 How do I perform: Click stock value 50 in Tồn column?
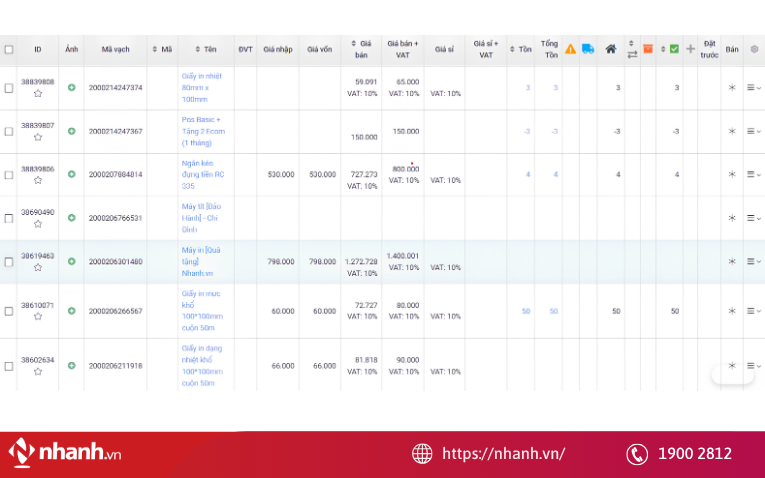526,311
